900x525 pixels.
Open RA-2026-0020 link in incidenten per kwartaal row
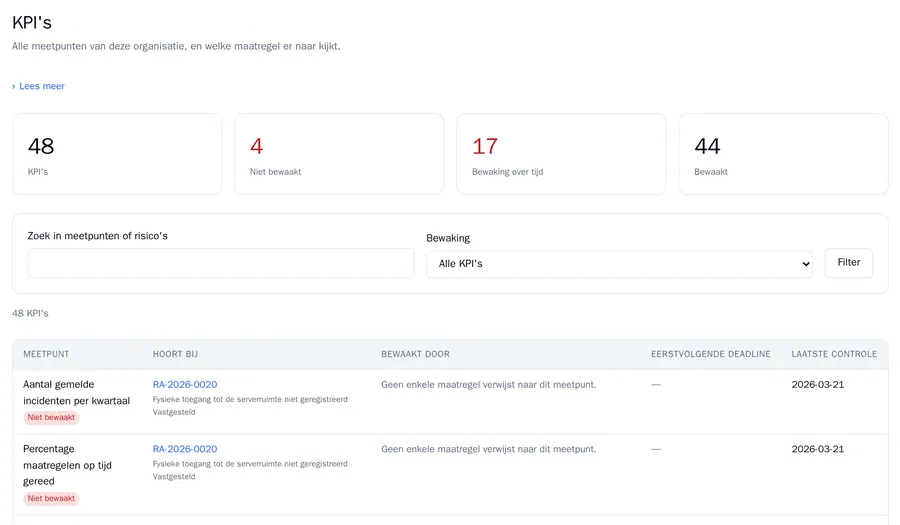coord(185,384)
